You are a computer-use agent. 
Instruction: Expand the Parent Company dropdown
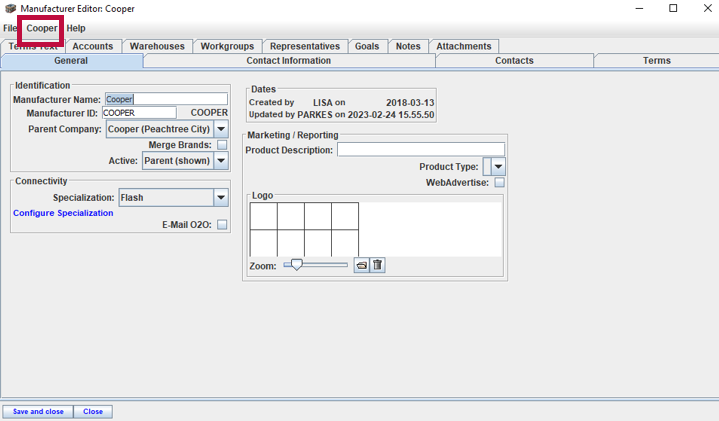221,129
